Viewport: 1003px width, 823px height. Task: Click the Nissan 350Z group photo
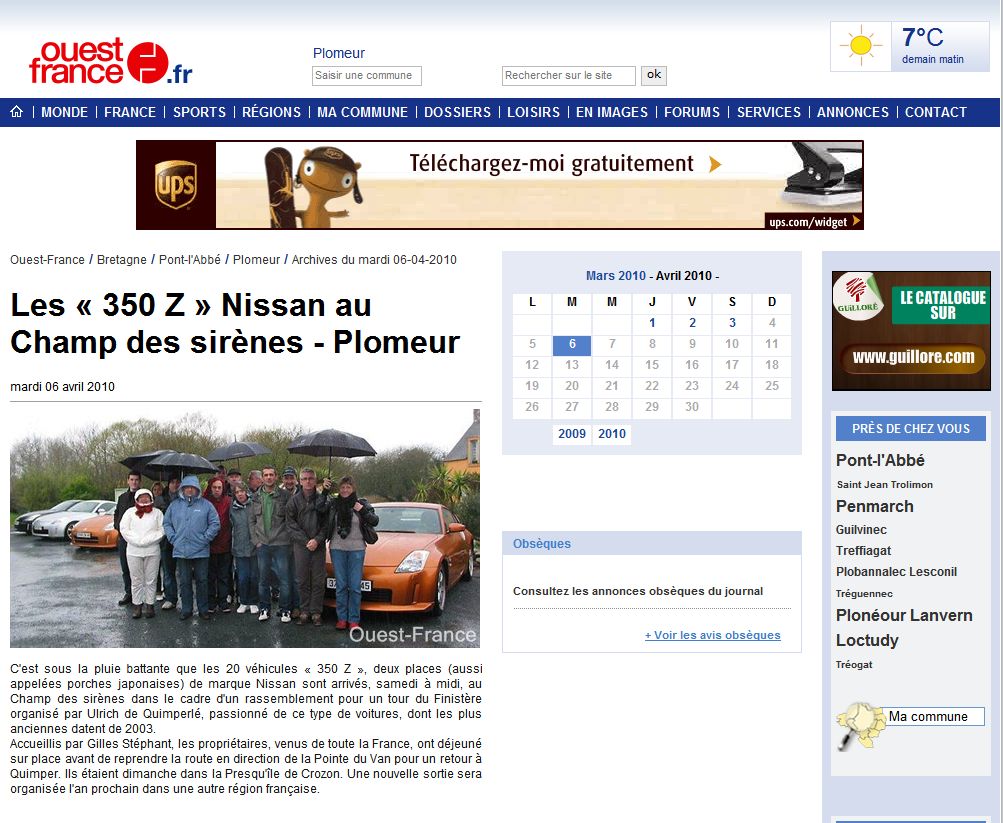pos(245,527)
